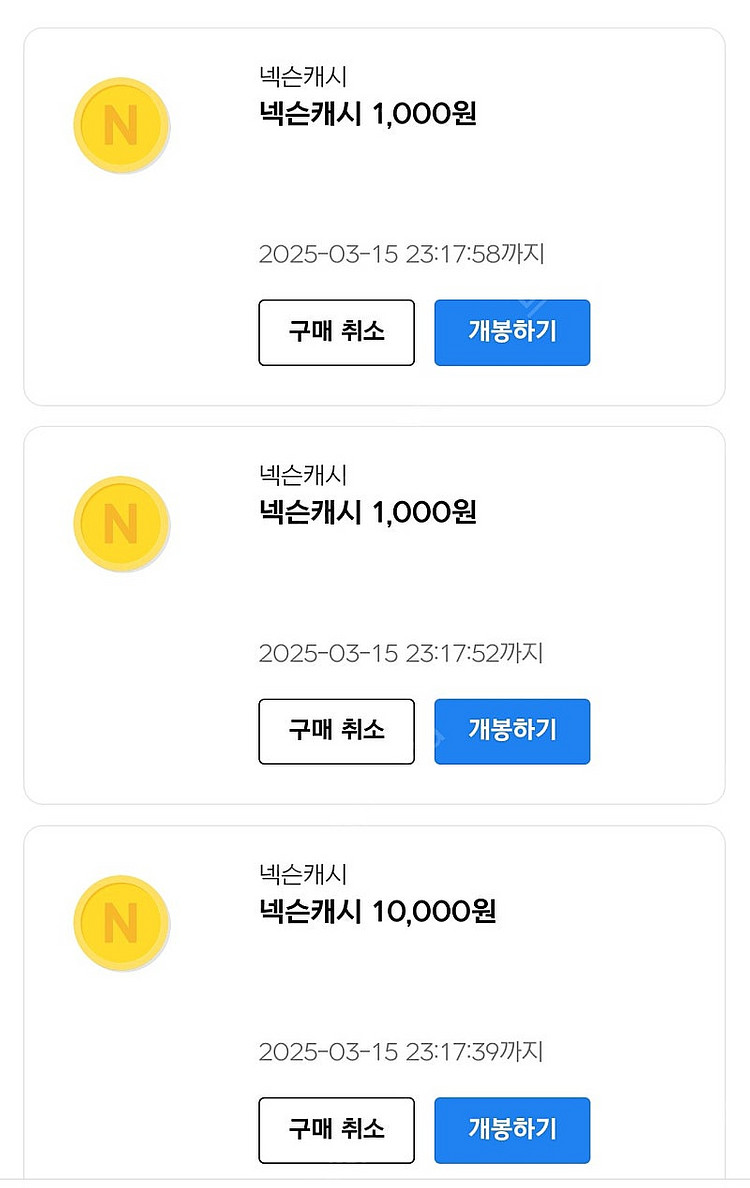The height and width of the screenshot is (1188, 750).
Task: Select the 넥슨캐시 10,000원 title
Action: (x=377, y=912)
